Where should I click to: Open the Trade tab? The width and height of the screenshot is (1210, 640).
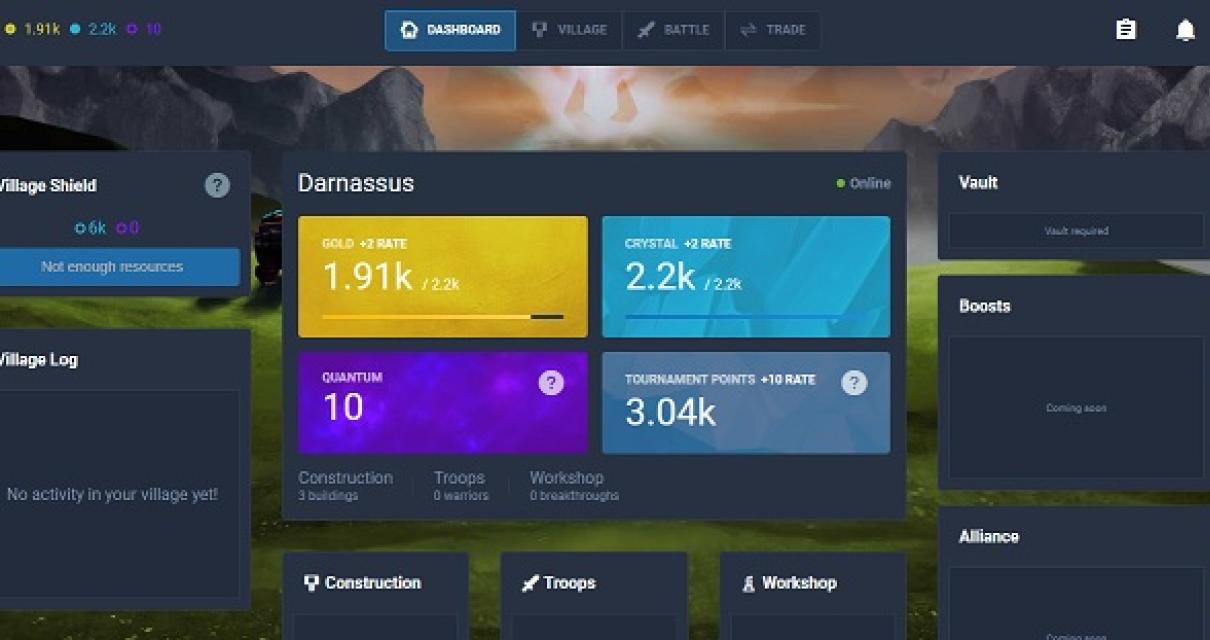click(x=772, y=30)
